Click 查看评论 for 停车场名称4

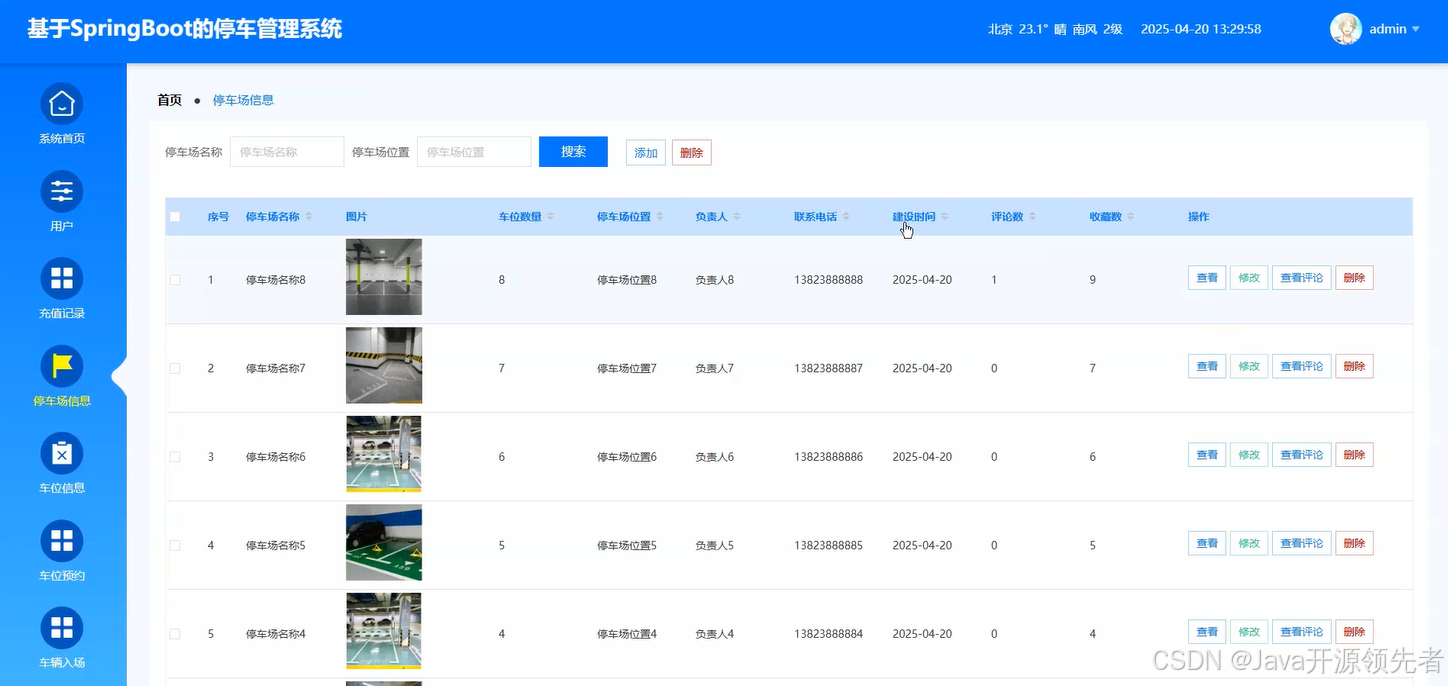[x=1302, y=632]
